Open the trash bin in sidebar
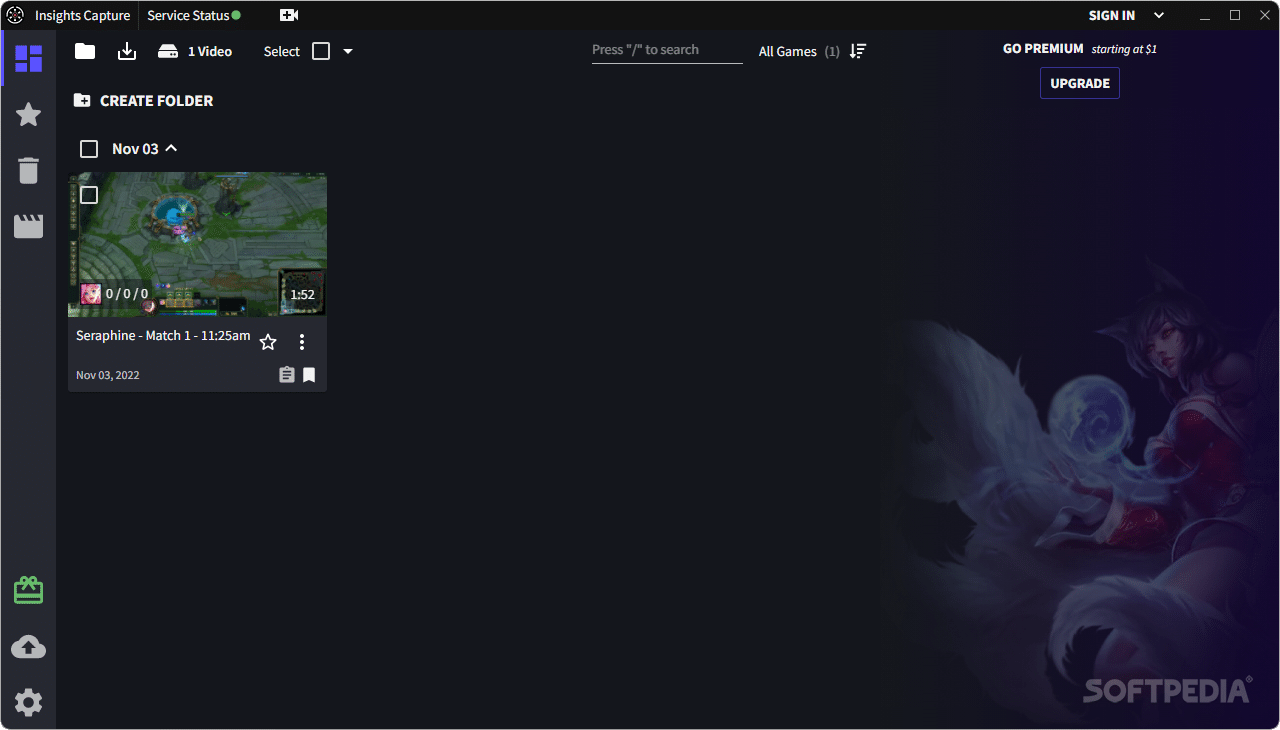The height and width of the screenshot is (730, 1280). click(28, 170)
